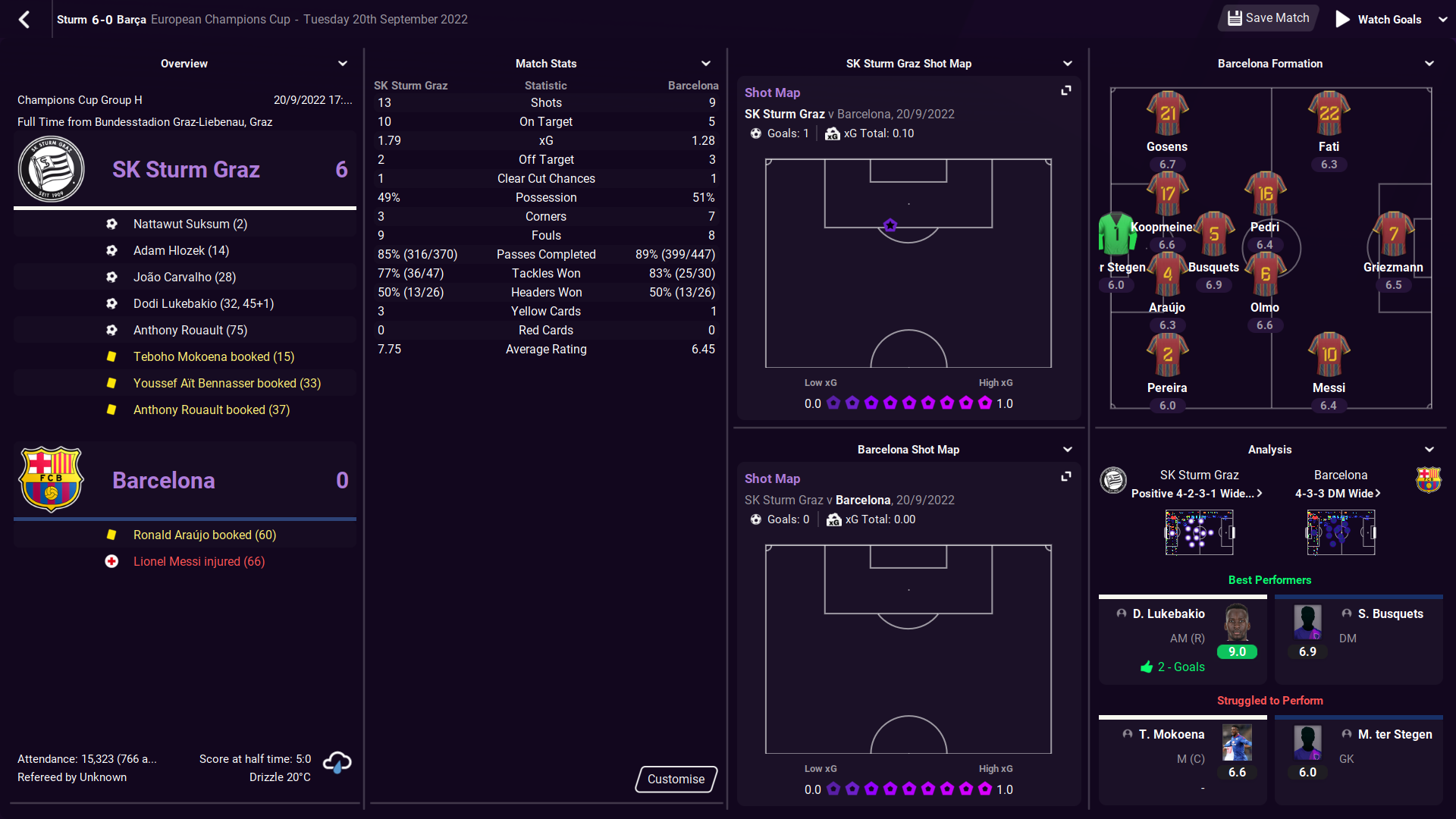Select Pedri shirt number 16
The width and height of the screenshot is (1456, 819).
[x=1265, y=193]
